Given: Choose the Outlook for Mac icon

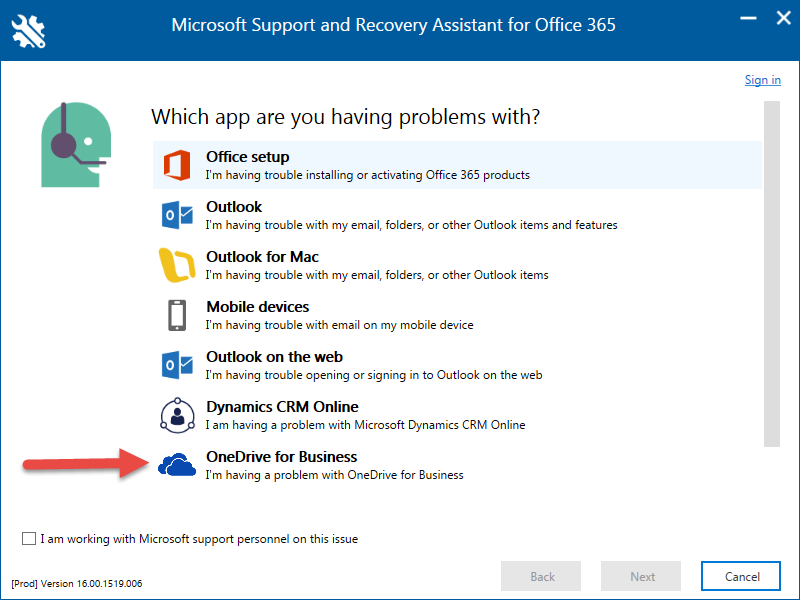Looking at the screenshot, I should (177, 265).
